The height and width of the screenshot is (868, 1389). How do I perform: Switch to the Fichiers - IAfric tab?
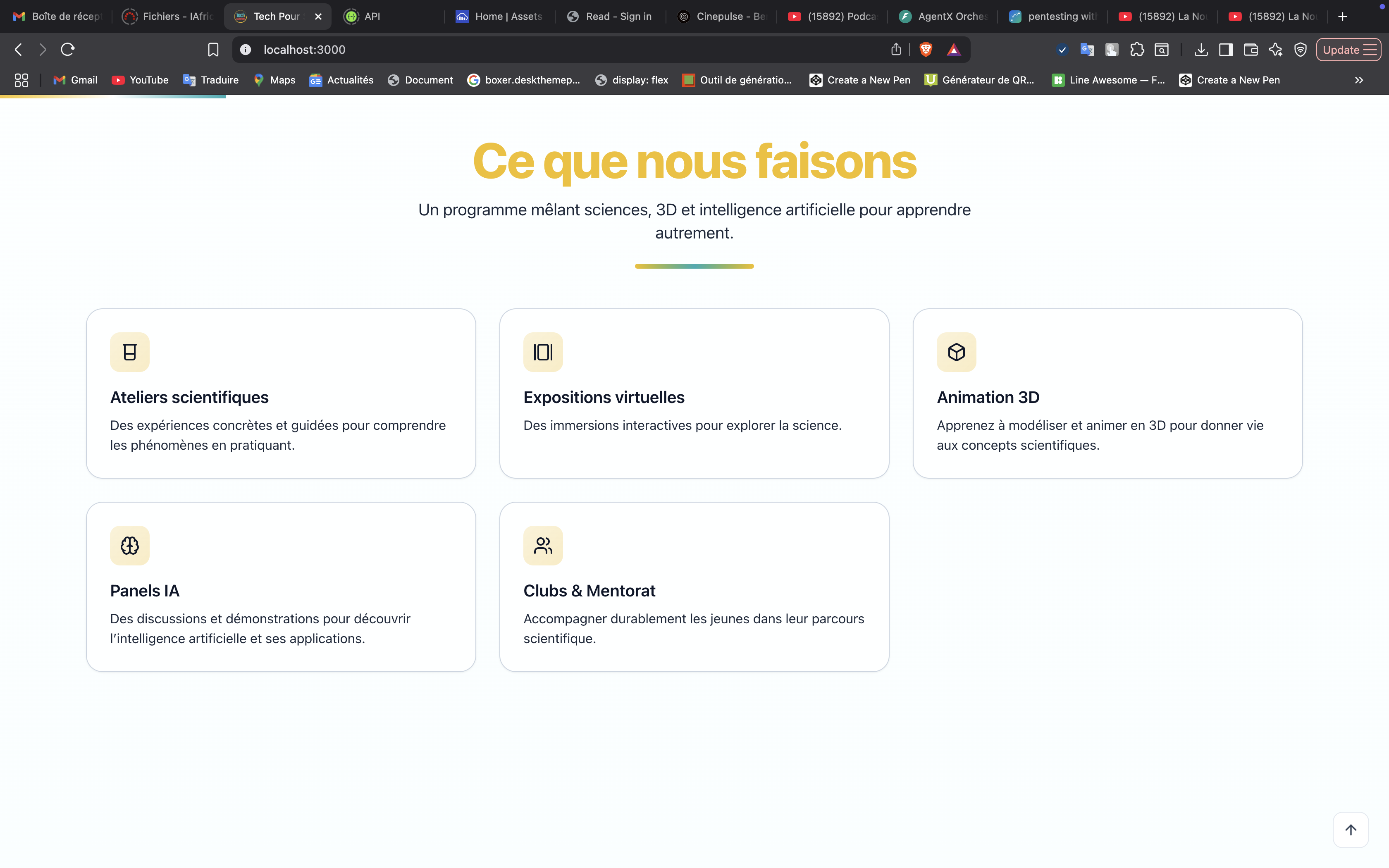(167, 16)
